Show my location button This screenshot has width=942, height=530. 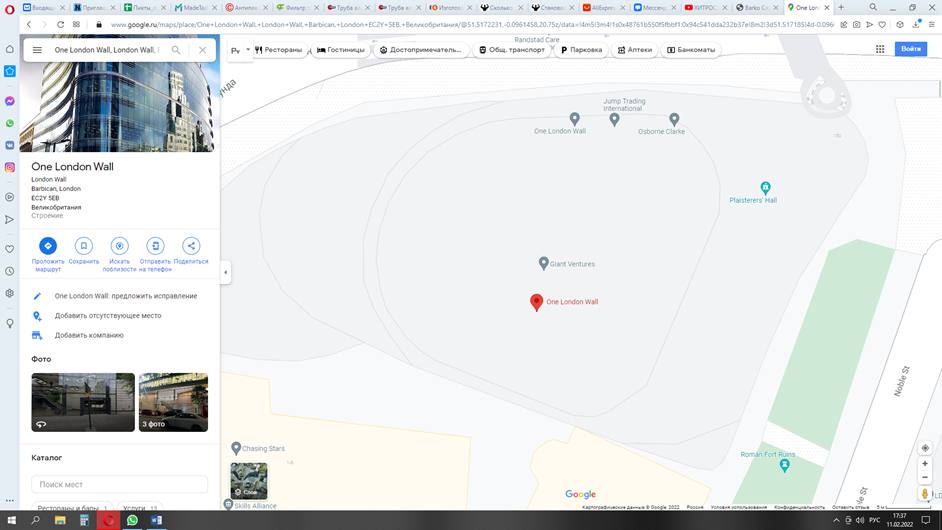[925, 448]
